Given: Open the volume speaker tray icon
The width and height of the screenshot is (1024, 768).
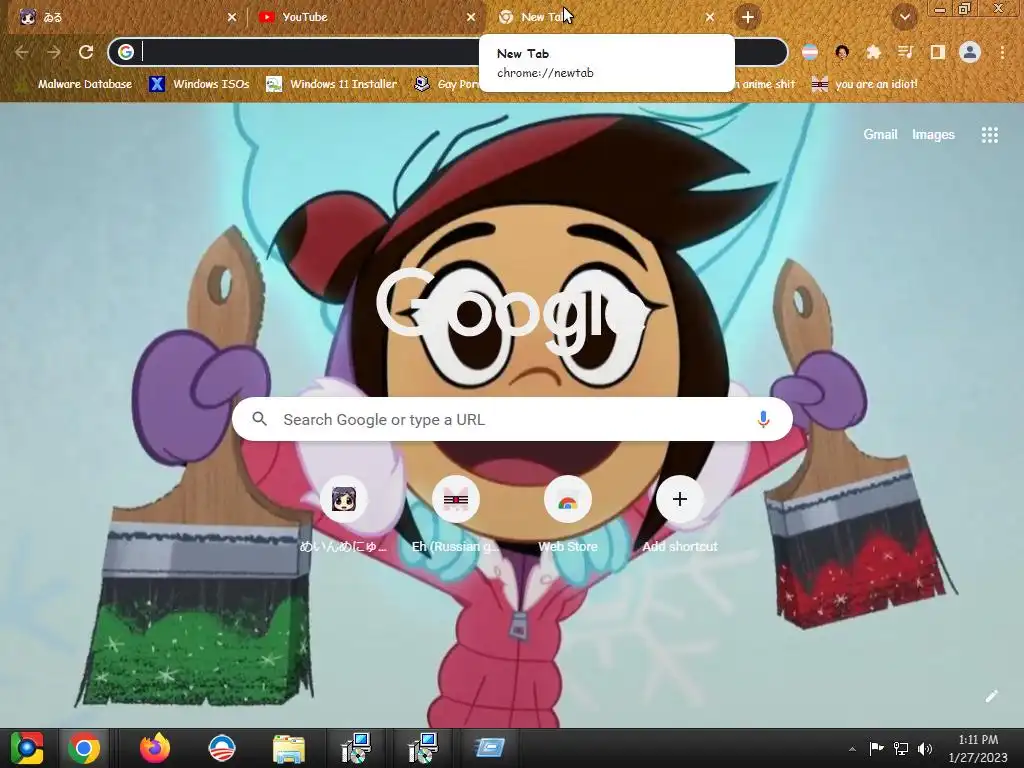Looking at the screenshot, I should 925,748.
